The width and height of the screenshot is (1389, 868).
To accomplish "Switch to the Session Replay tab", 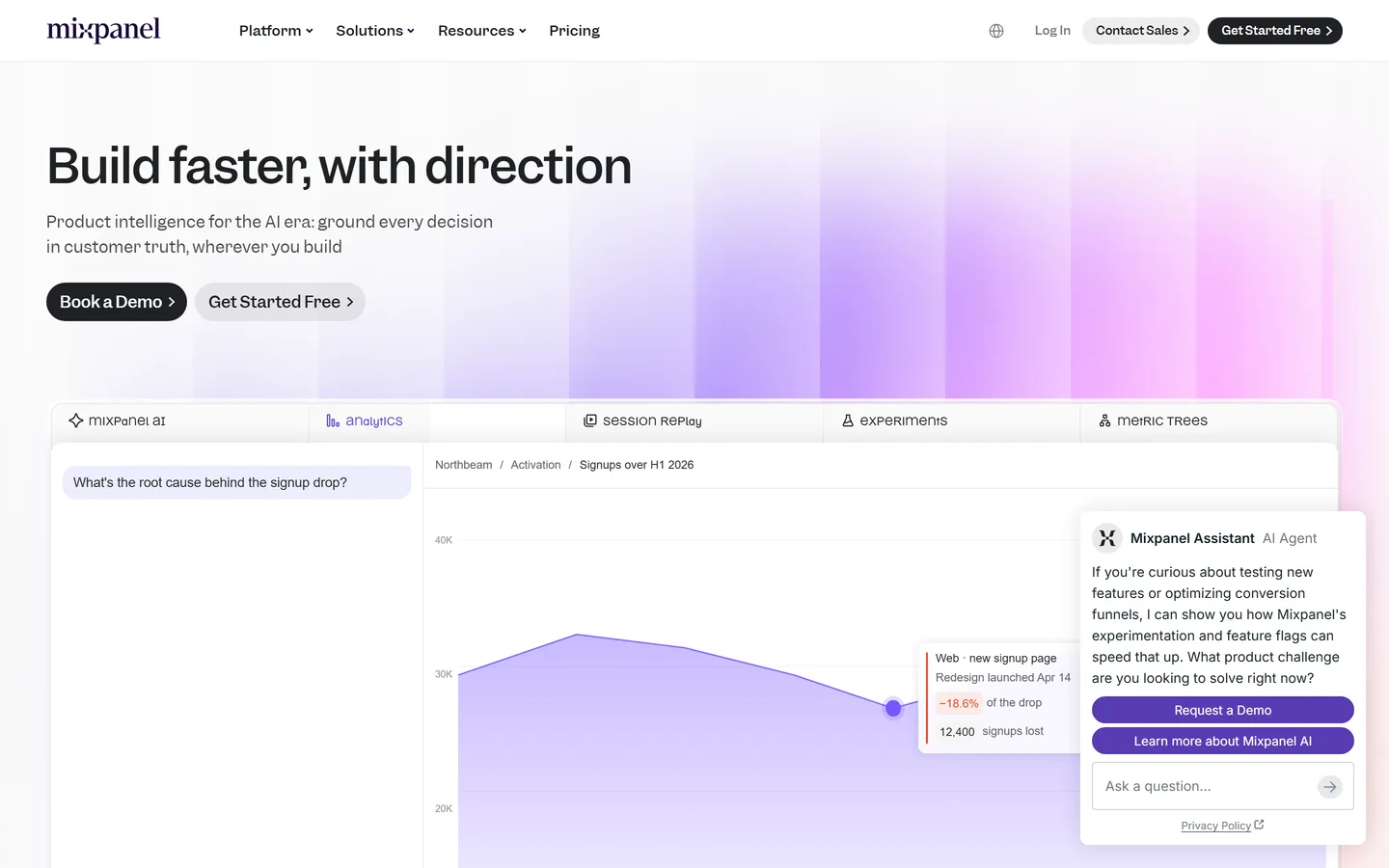I will point(694,421).
